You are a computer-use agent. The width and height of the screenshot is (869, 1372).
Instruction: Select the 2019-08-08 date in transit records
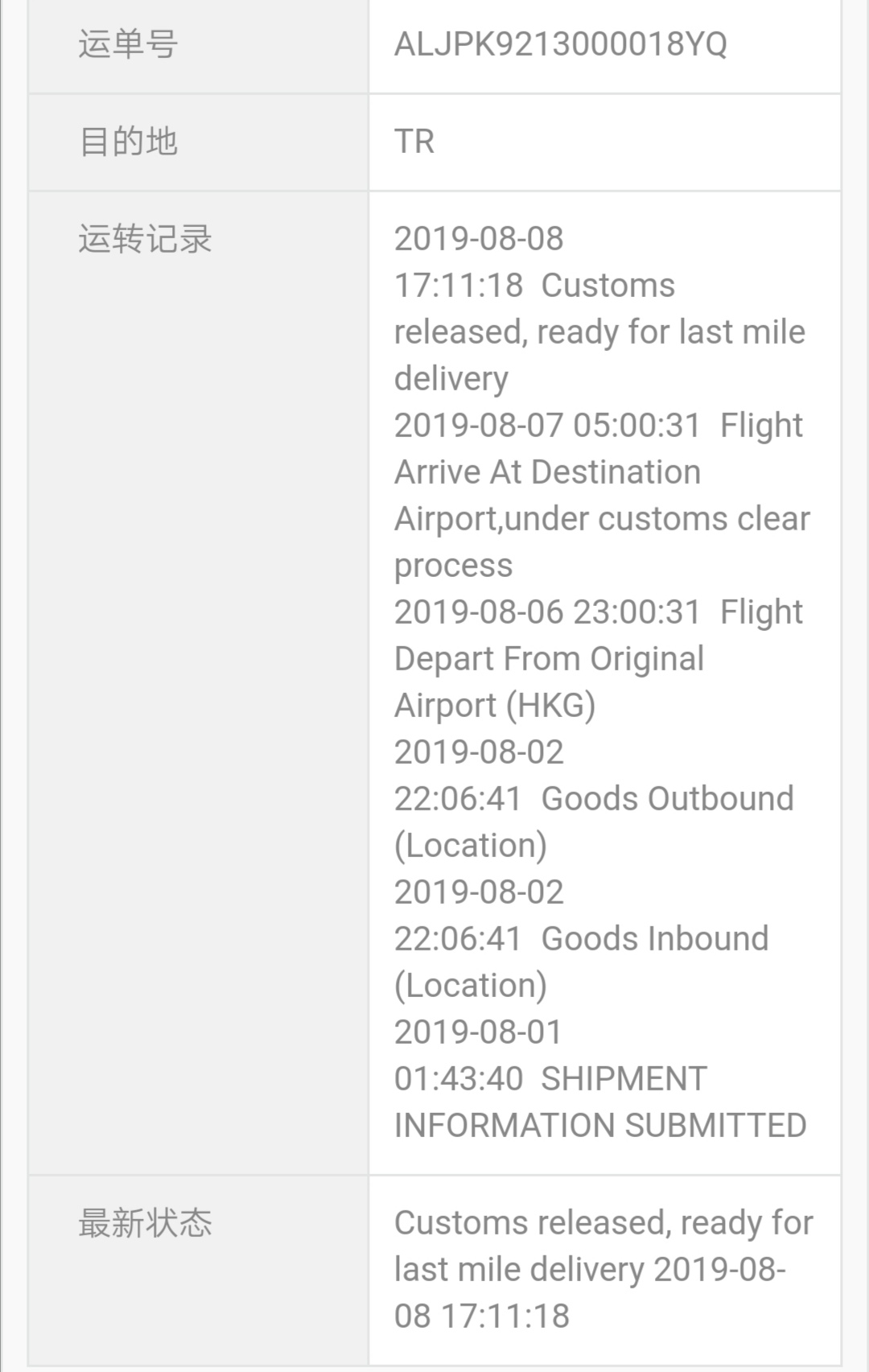click(x=479, y=239)
